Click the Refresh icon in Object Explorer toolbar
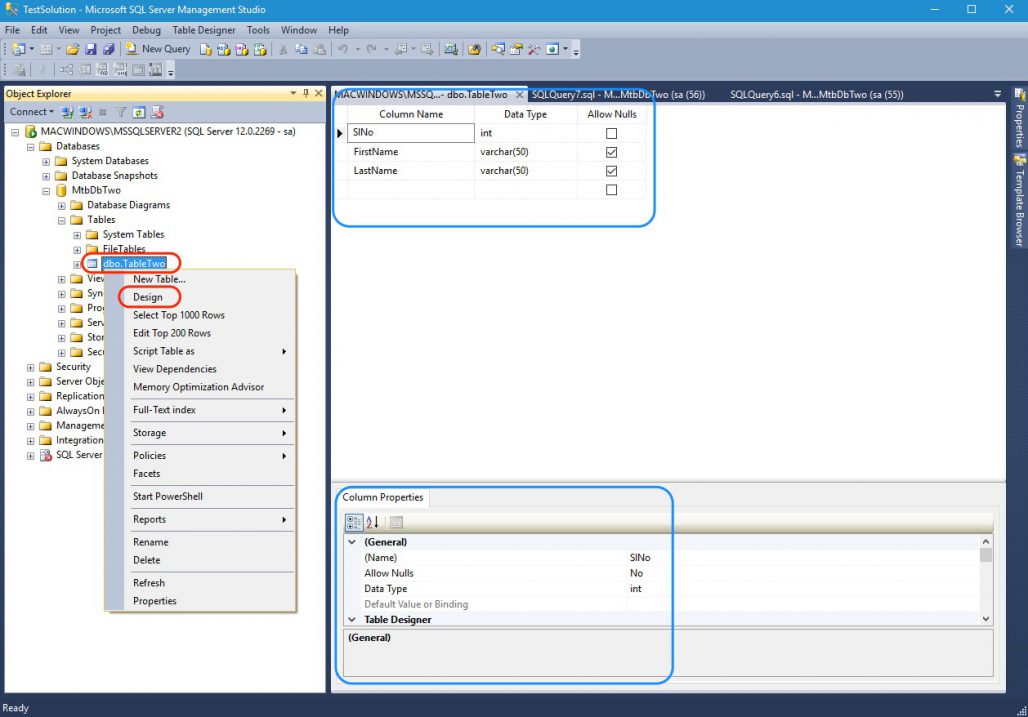This screenshot has height=717, width=1028. tap(139, 112)
